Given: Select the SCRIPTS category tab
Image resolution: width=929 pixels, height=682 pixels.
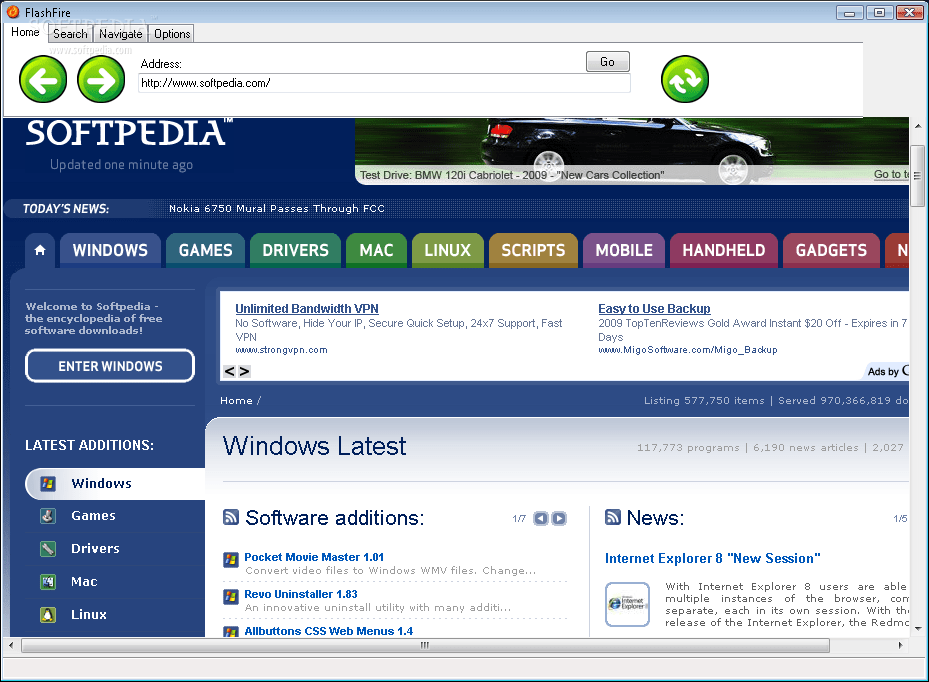Looking at the screenshot, I should (x=533, y=250).
